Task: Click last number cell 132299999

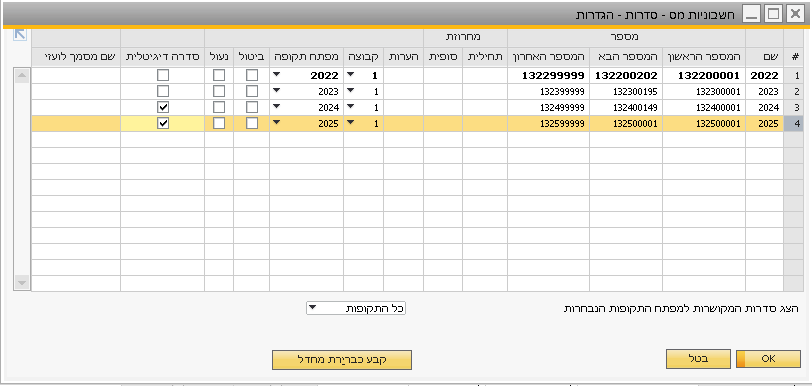Action: pos(548,75)
